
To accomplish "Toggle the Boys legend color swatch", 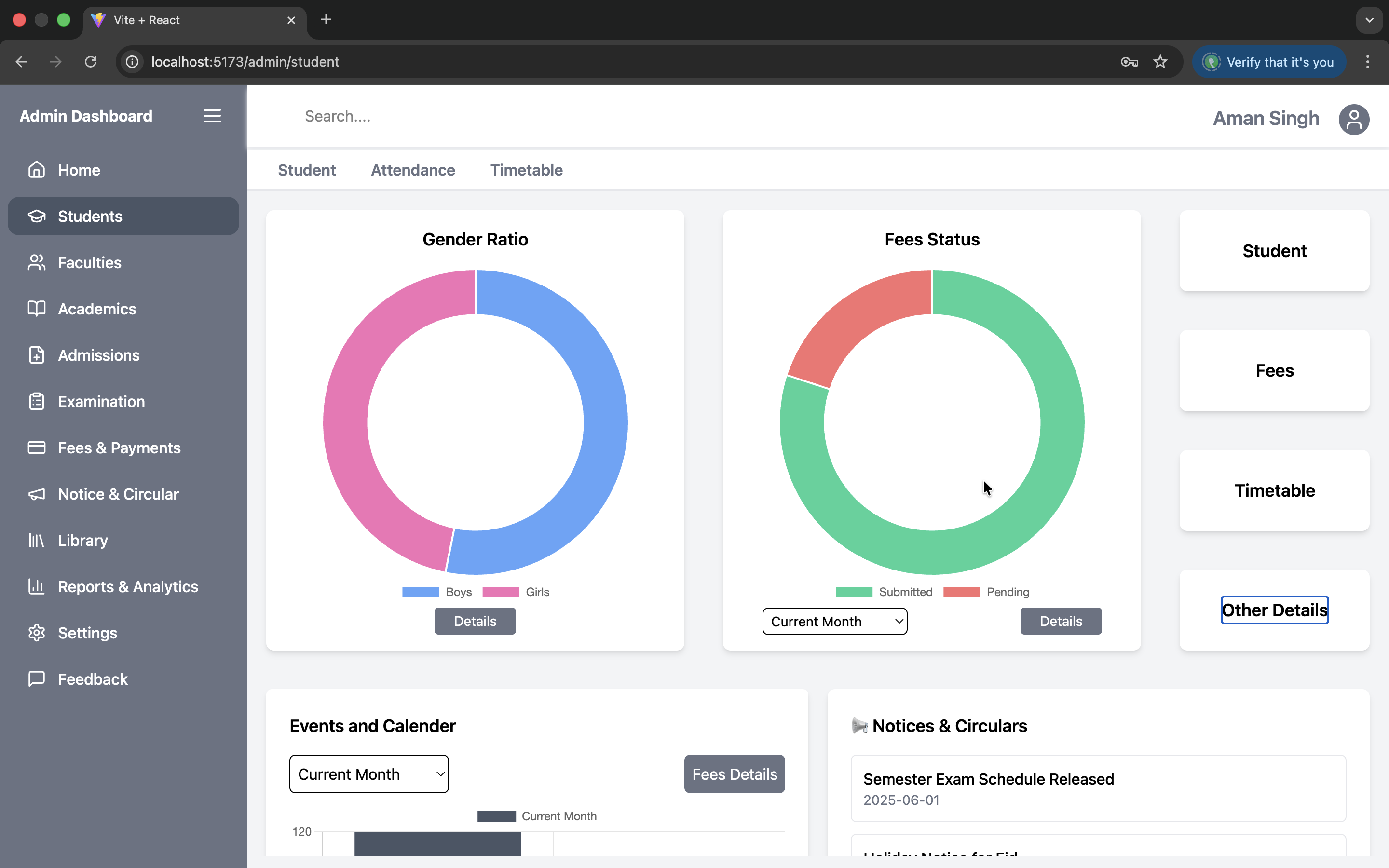I will click(x=420, y=592).
